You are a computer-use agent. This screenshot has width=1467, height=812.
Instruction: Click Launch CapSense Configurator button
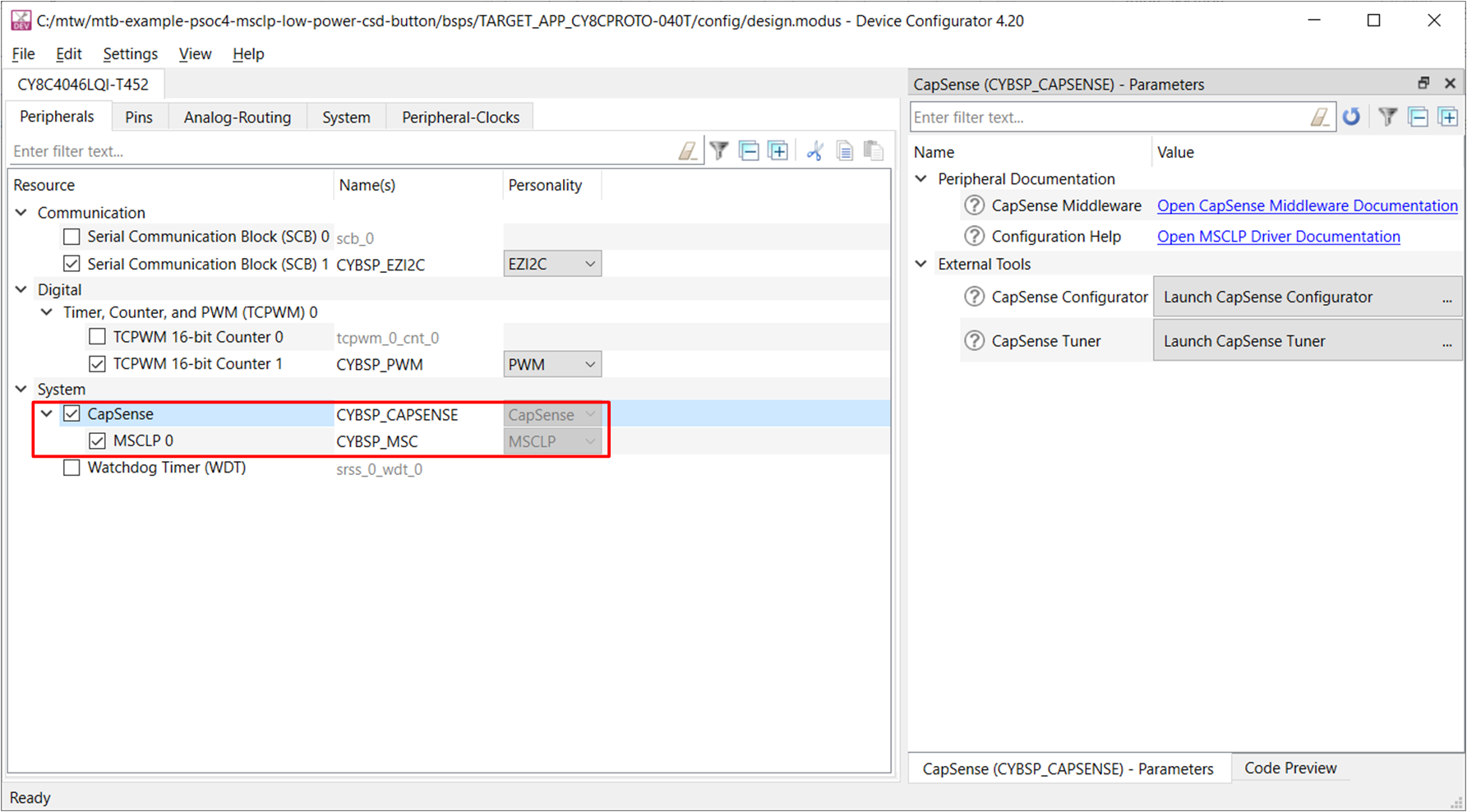click(x=1308, y=297)
